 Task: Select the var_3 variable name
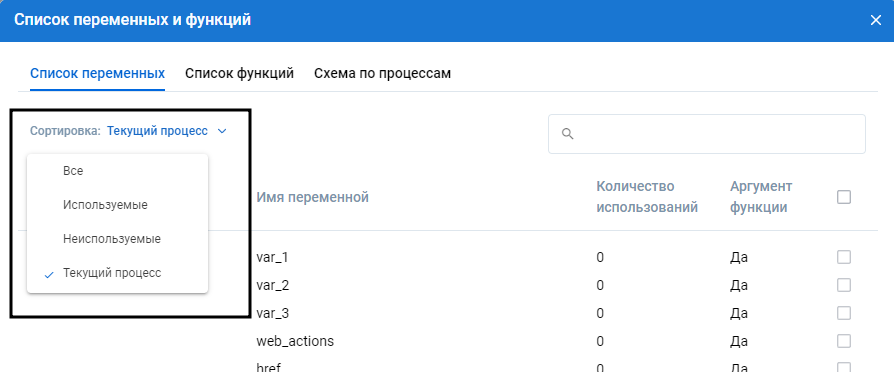tap(273, 313)
